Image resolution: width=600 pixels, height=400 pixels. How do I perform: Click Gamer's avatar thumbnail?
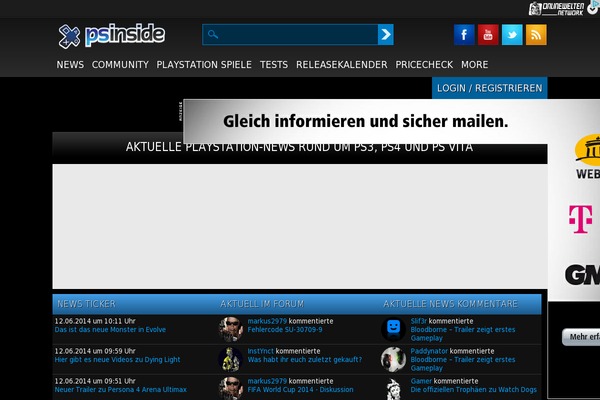pyautogui.click(x=393, y=389)
